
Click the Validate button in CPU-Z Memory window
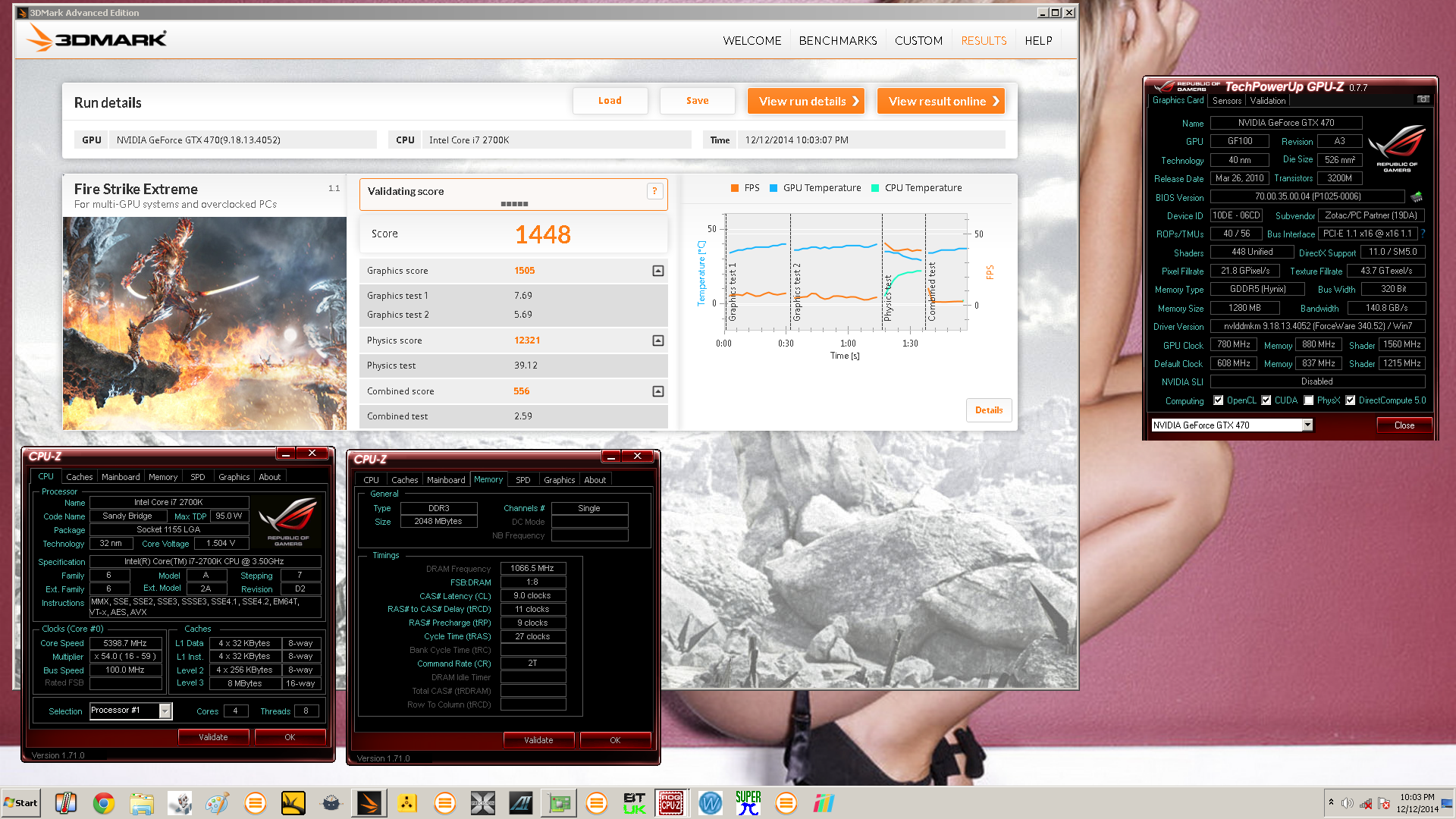pyautogui.click(x=538, y=740)
